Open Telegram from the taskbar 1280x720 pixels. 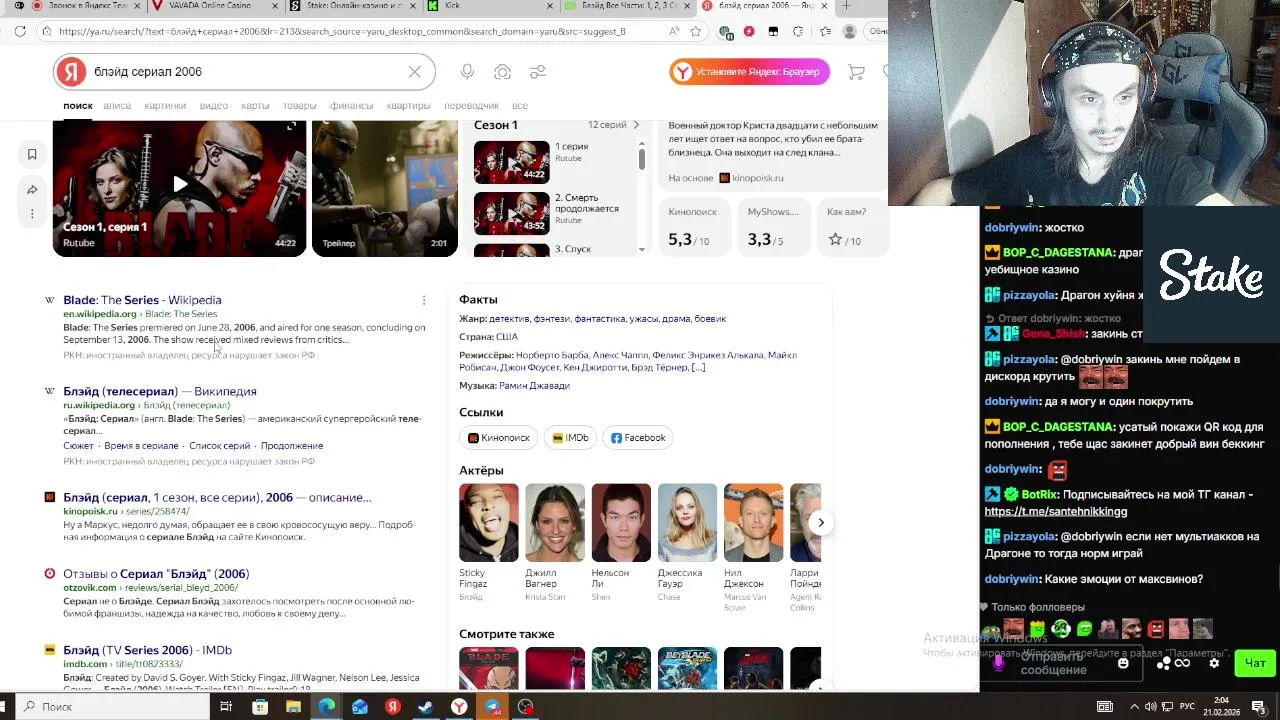pos(493,707)
